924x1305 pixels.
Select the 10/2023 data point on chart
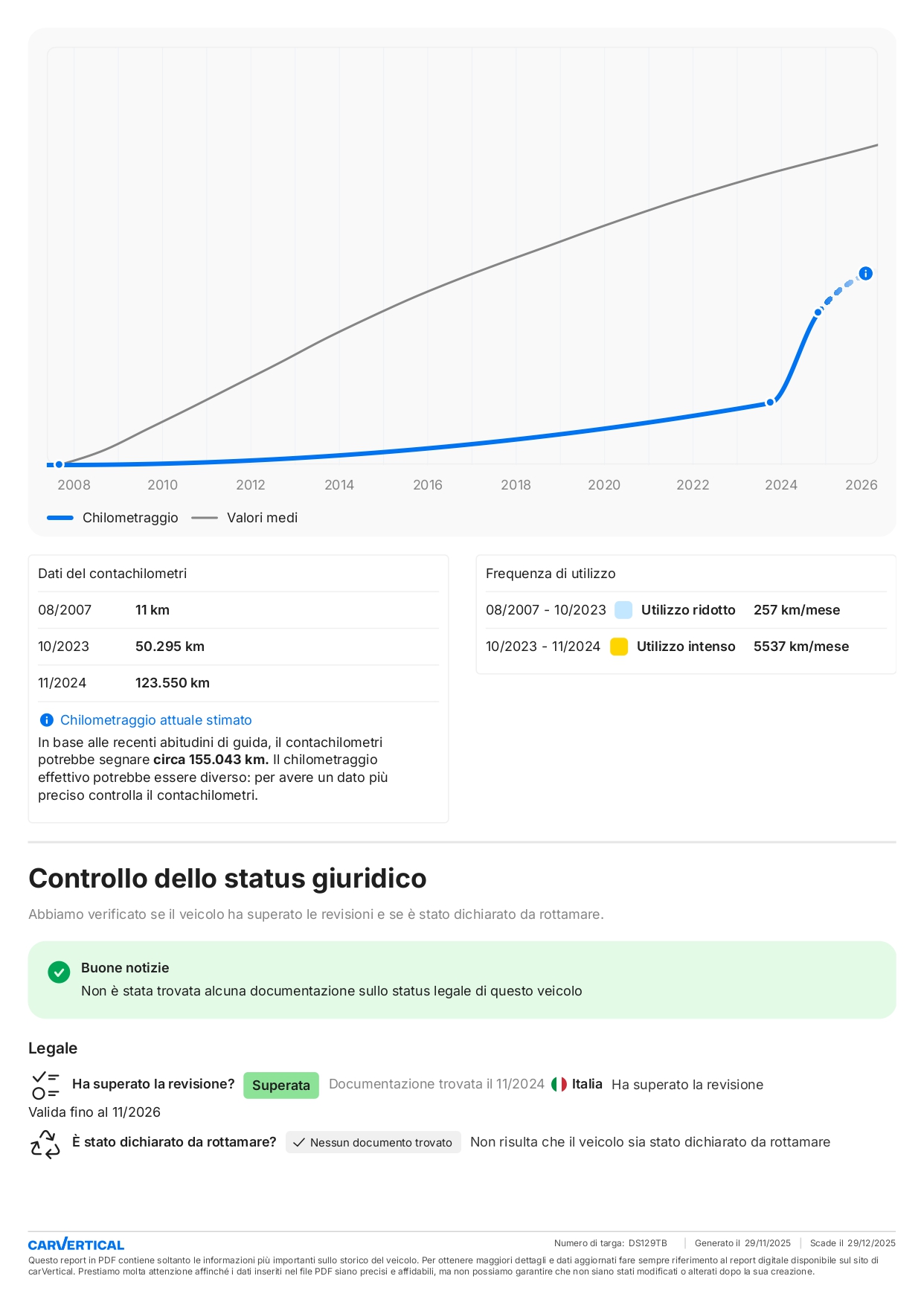point(770,403)
